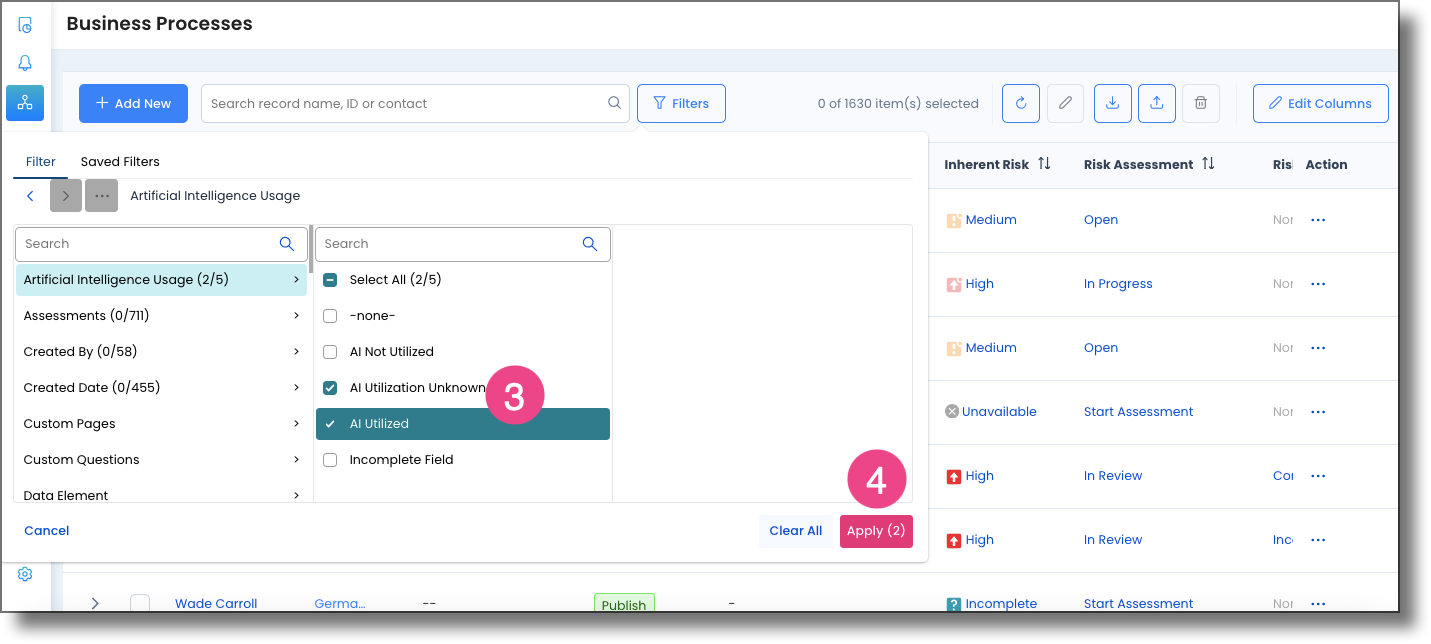Image resolution: width=1431 pixels, height=644 pixels.
Task: Click magnifier in filter values search
Action: point(590,243)
